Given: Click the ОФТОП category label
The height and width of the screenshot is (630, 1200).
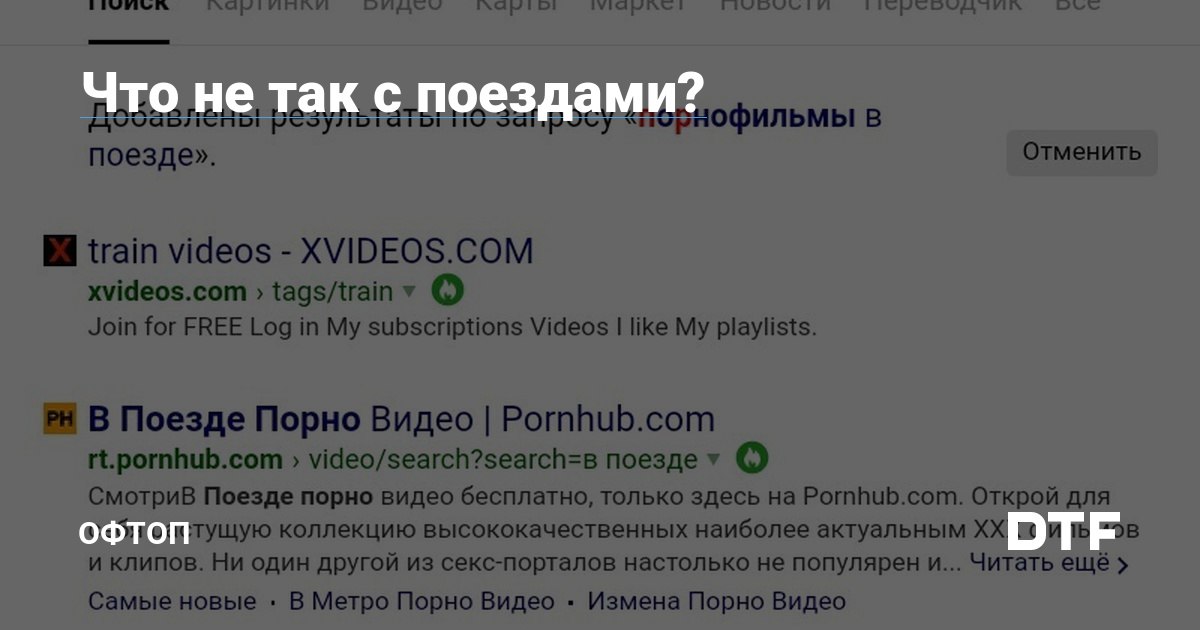Looking at the screenshot, I should [134, 532].
